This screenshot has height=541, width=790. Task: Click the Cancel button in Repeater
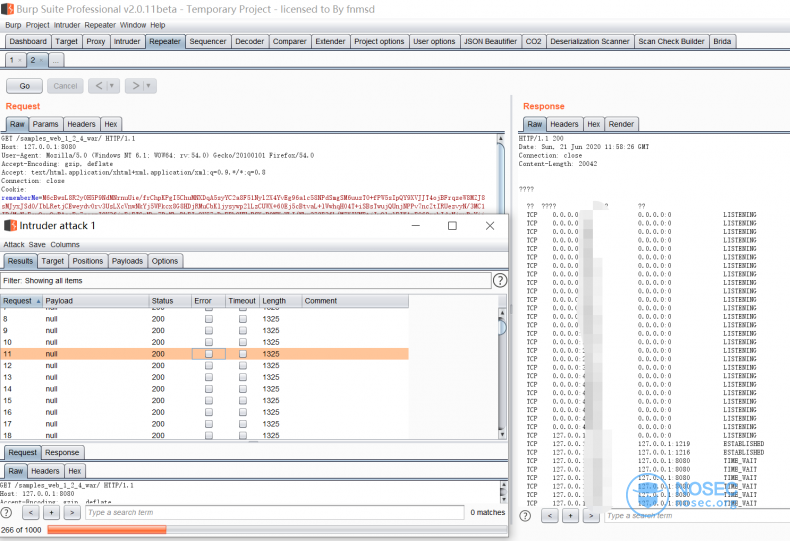coord(65,86)
